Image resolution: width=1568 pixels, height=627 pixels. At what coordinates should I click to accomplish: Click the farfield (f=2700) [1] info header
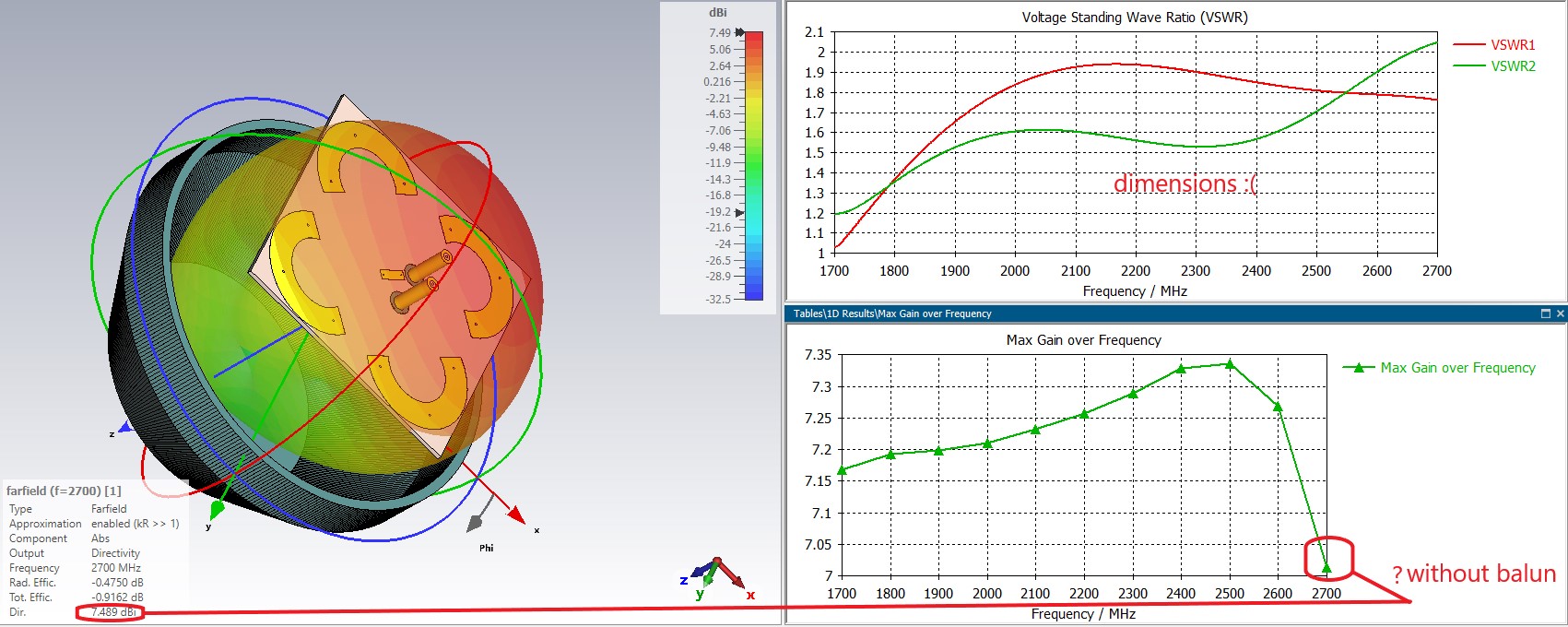coord(64,491)
